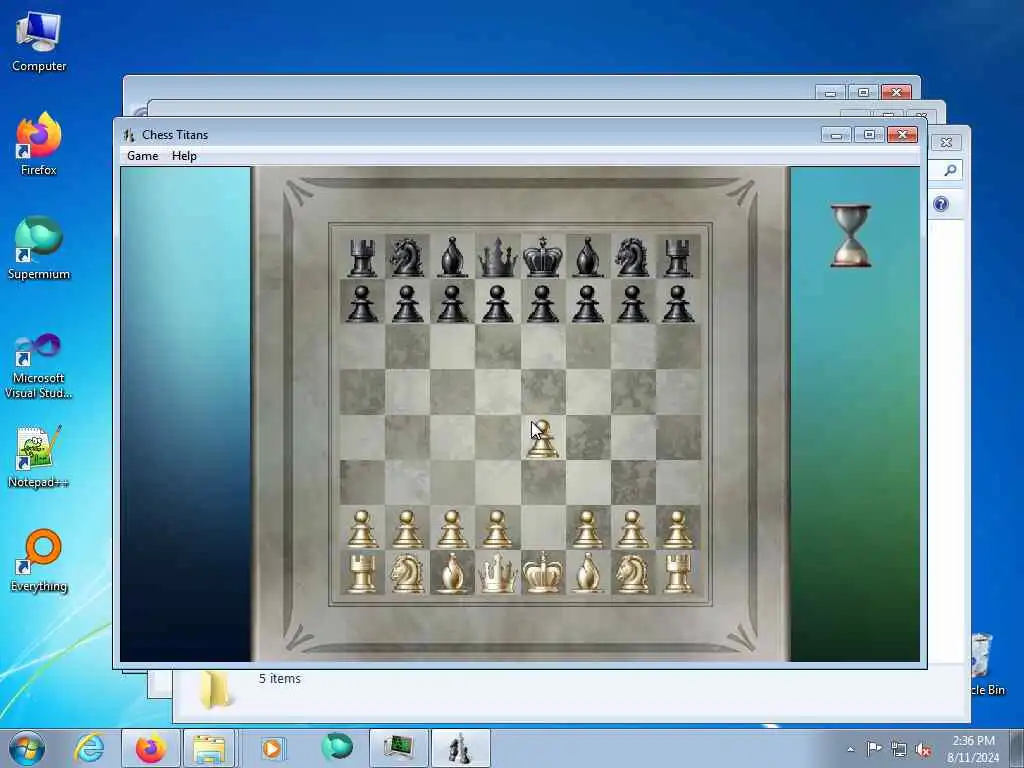Select the black knight on g8
The width and height of the screenshot is (1024, 768).
pos(633,257)
